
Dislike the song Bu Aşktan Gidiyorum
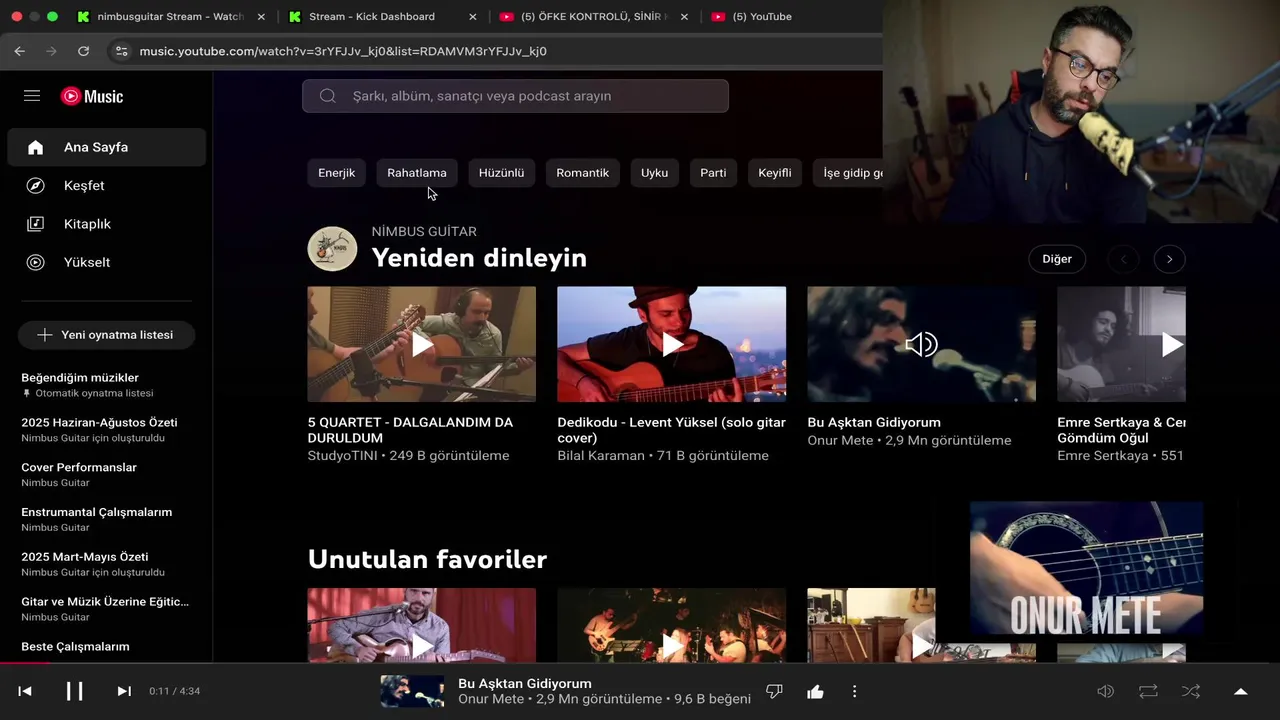pyautogui.click(x=774, y=691)
